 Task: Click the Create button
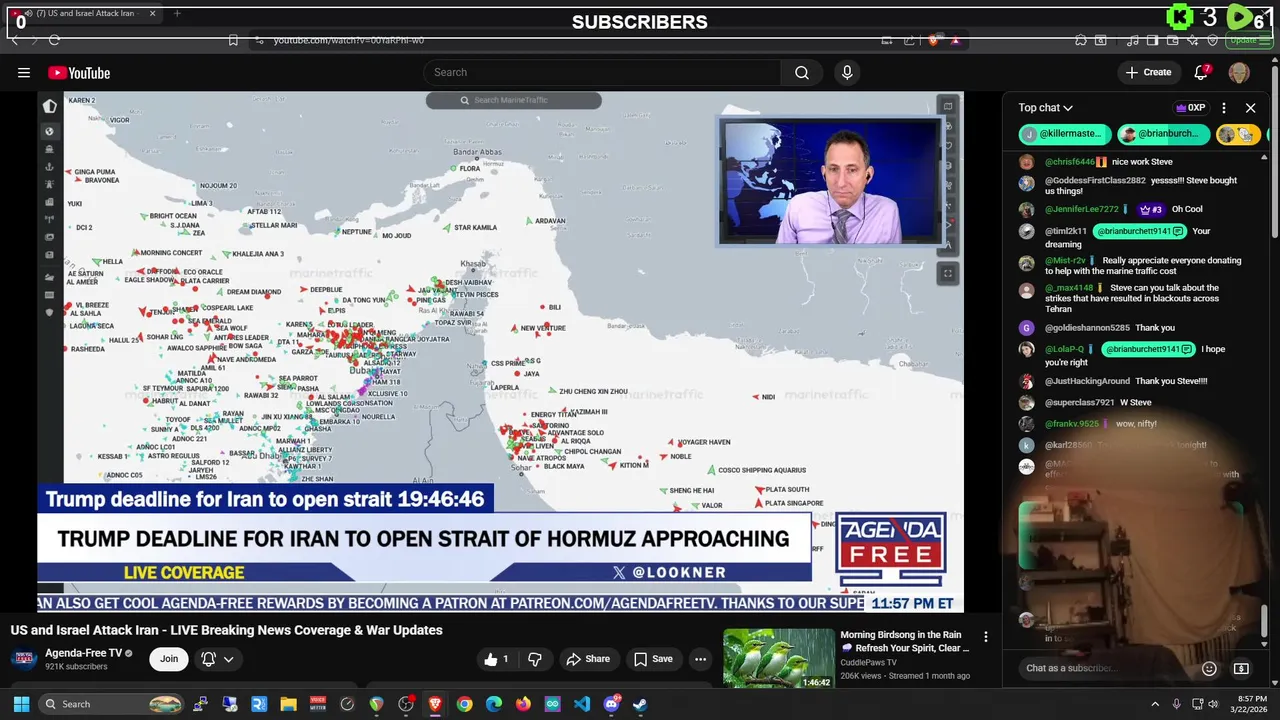(1148, 72)
